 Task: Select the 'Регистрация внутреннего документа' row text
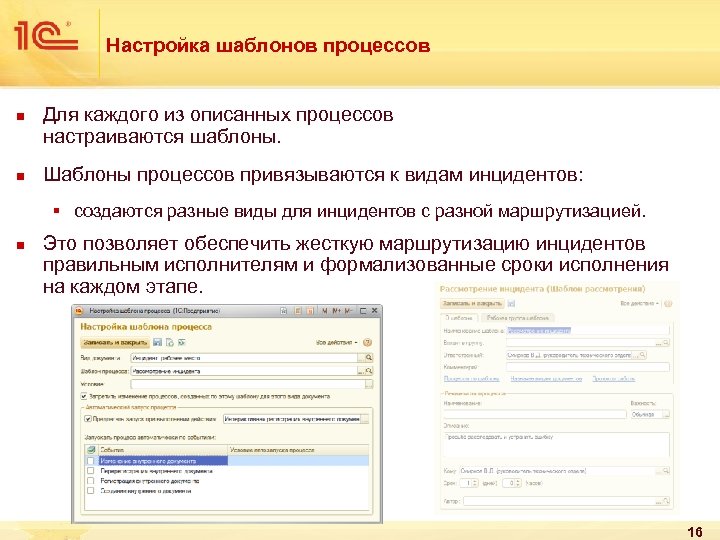coord(150,481)
